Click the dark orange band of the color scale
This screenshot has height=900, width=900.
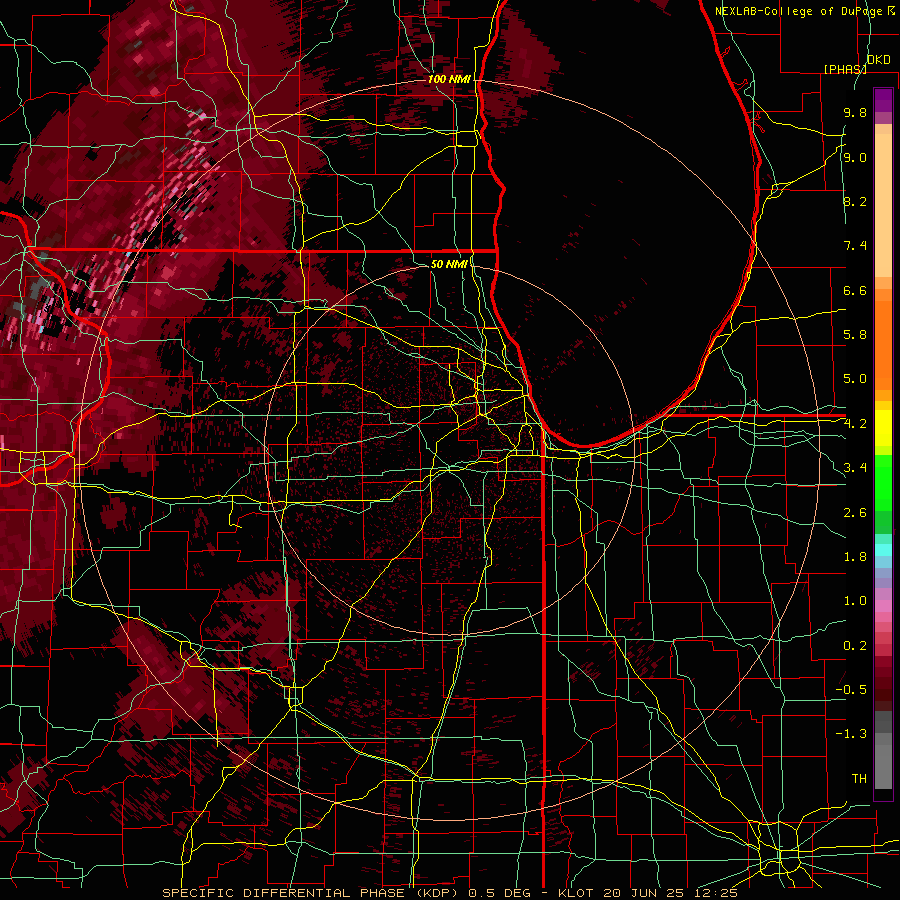[x=883, y=346]
